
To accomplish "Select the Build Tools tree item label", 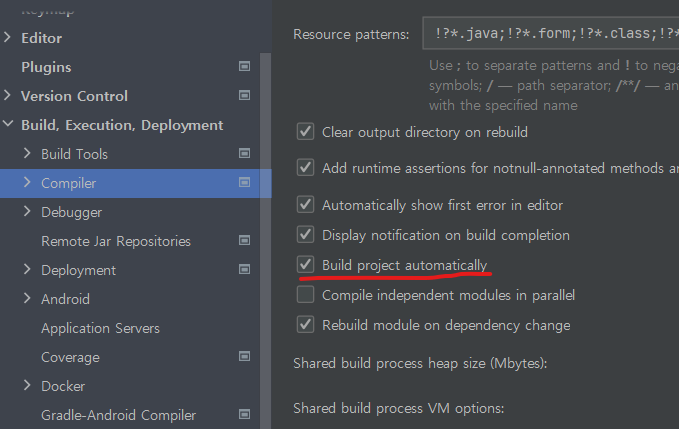I will point(74,154).
